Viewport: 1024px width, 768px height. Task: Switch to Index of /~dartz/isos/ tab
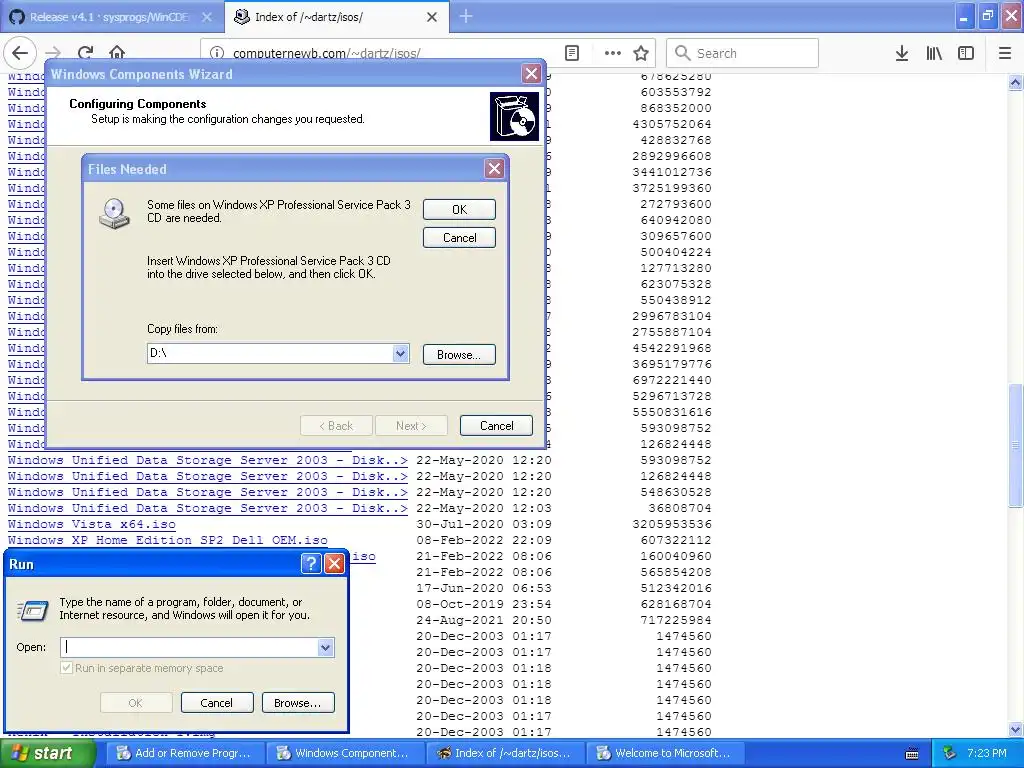point(336,17)
